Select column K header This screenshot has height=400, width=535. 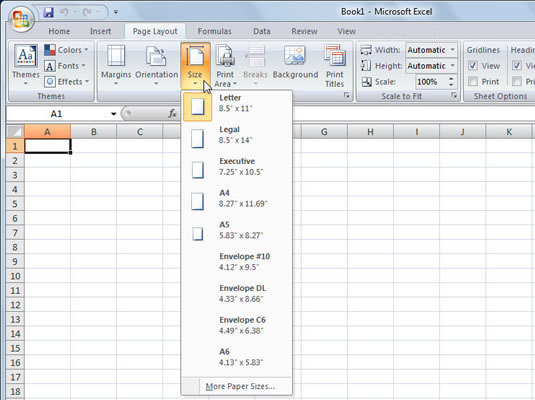508,132
